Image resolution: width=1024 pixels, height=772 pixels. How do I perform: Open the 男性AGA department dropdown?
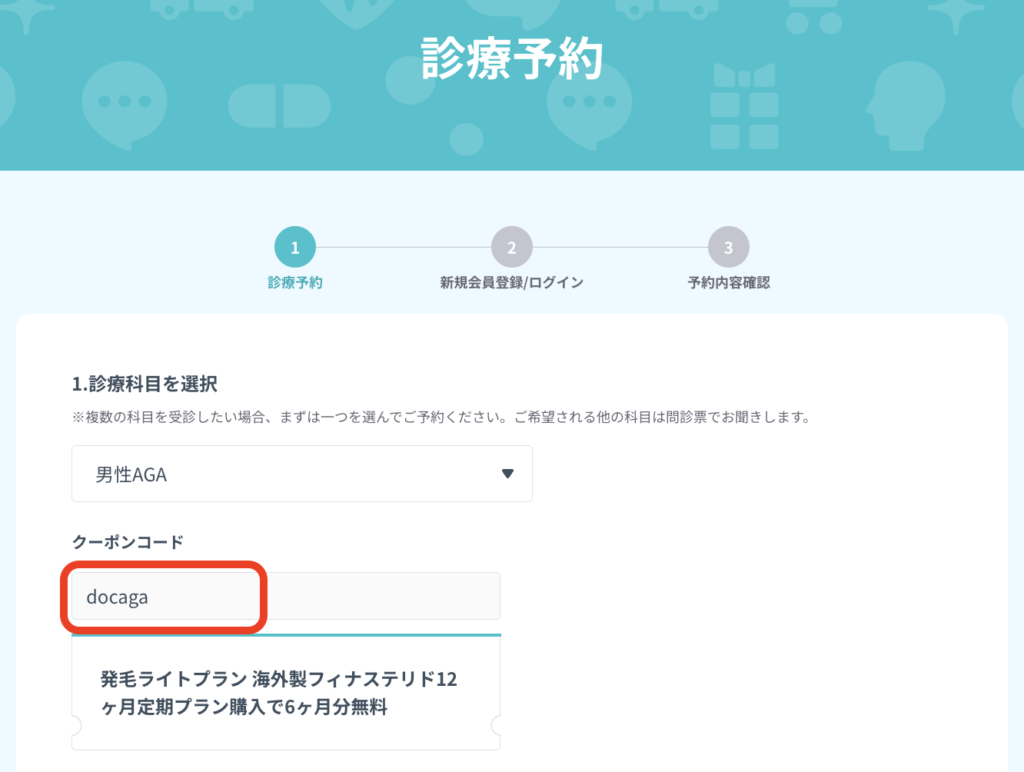(x=301, y=474)
